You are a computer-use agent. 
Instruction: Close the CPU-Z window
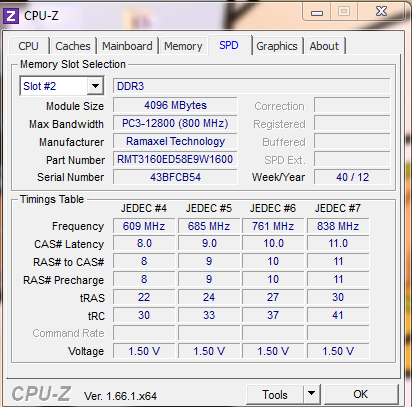tap(381, 12)
